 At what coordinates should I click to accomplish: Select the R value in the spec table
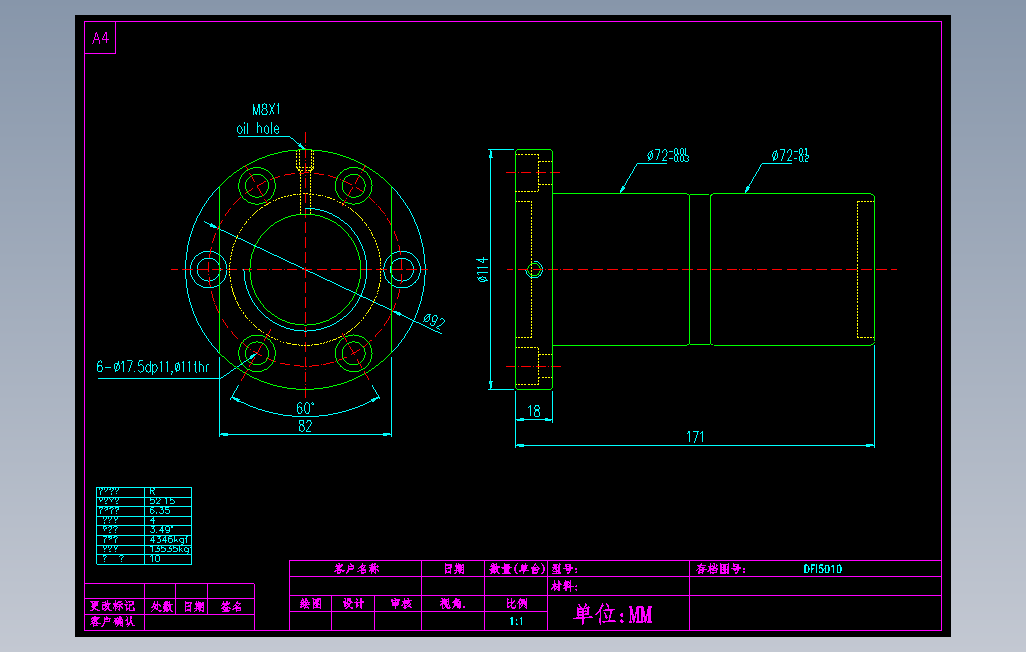point(152,492)
